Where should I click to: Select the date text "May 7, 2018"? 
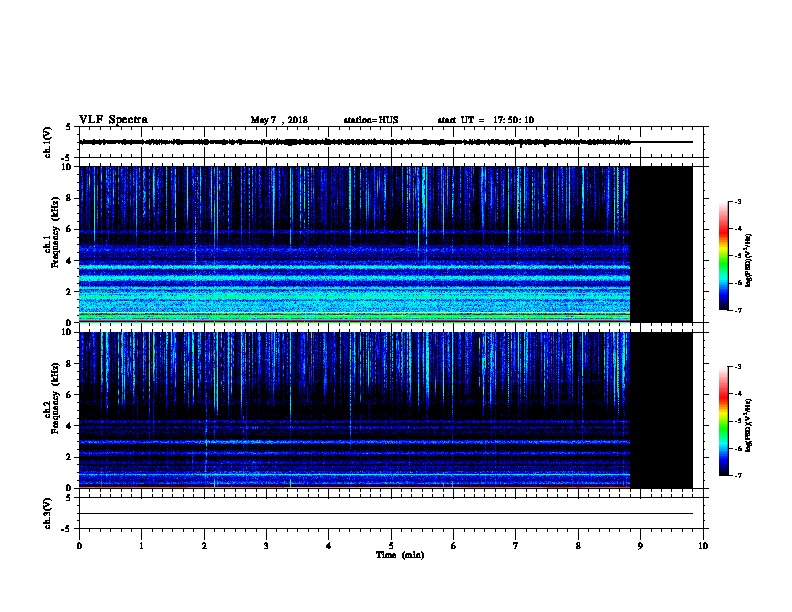click(279, 120)
